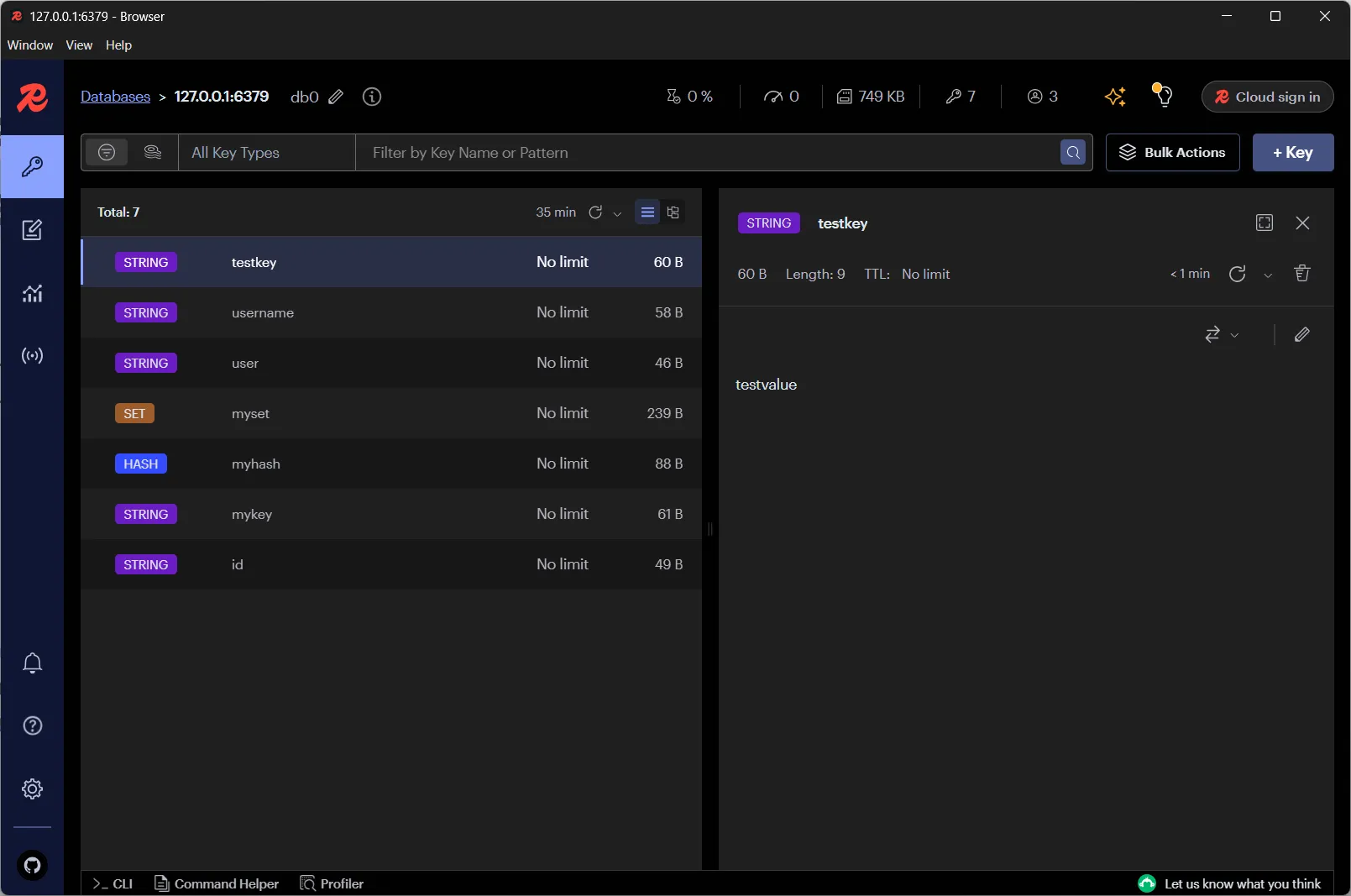Open the Workbench from the sidebar
The height and width of the screenshot is (896, 1351).
[x=32, y=230]
